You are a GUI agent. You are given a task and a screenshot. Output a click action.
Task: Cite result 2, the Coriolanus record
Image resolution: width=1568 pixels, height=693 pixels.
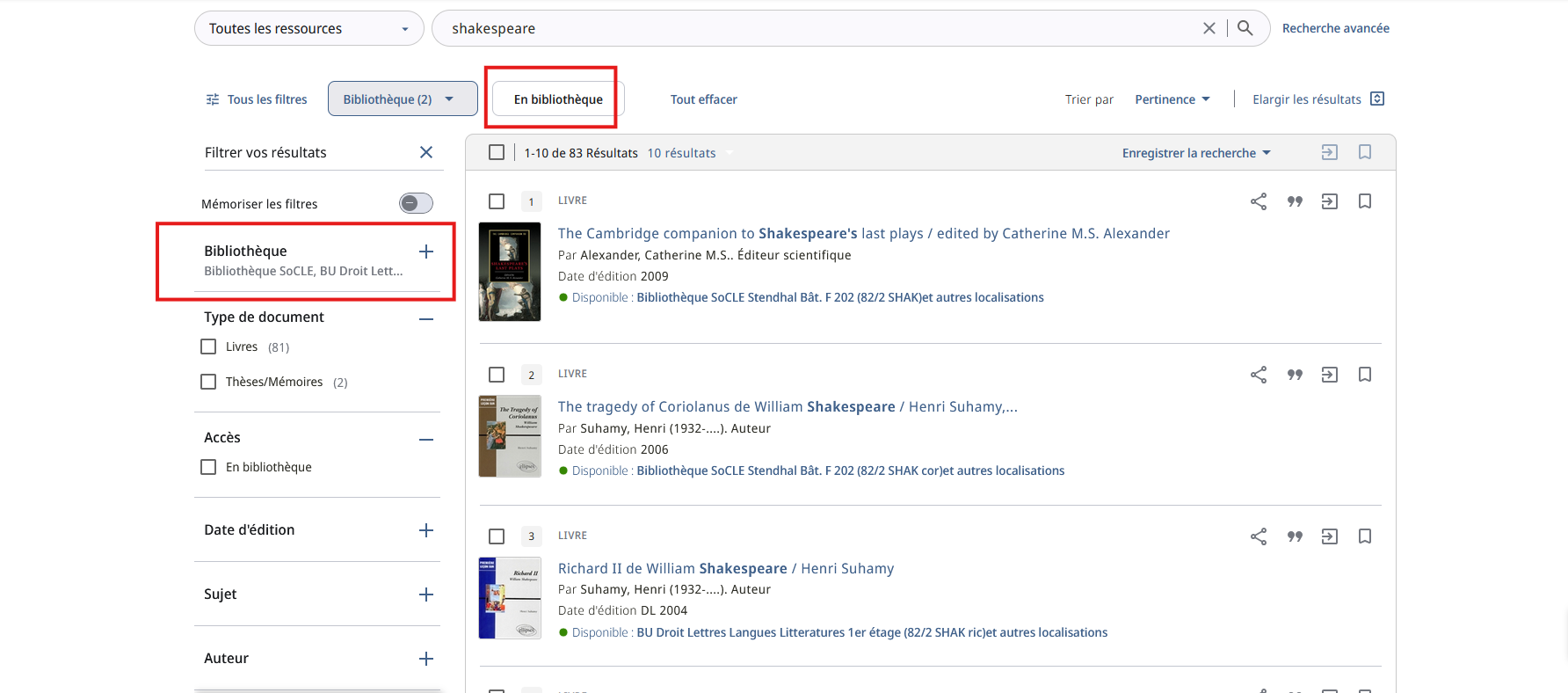coord(1295,375)
